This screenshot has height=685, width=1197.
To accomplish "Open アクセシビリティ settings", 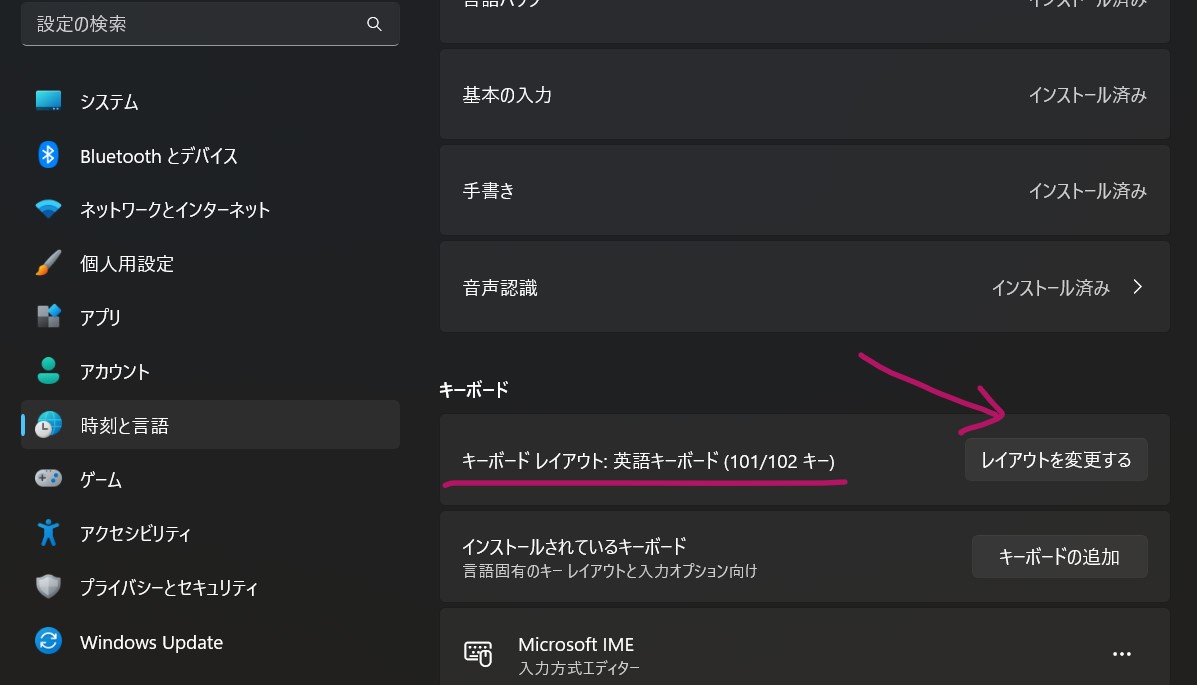I will [210, 533].
